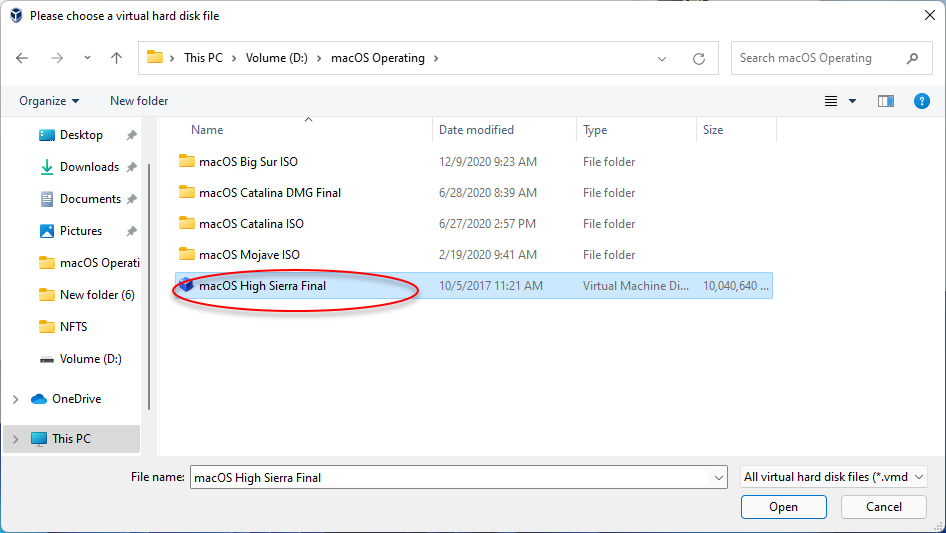Select This PC in address breadcrumb
This screenshot has width=946, height=533.
203,58
